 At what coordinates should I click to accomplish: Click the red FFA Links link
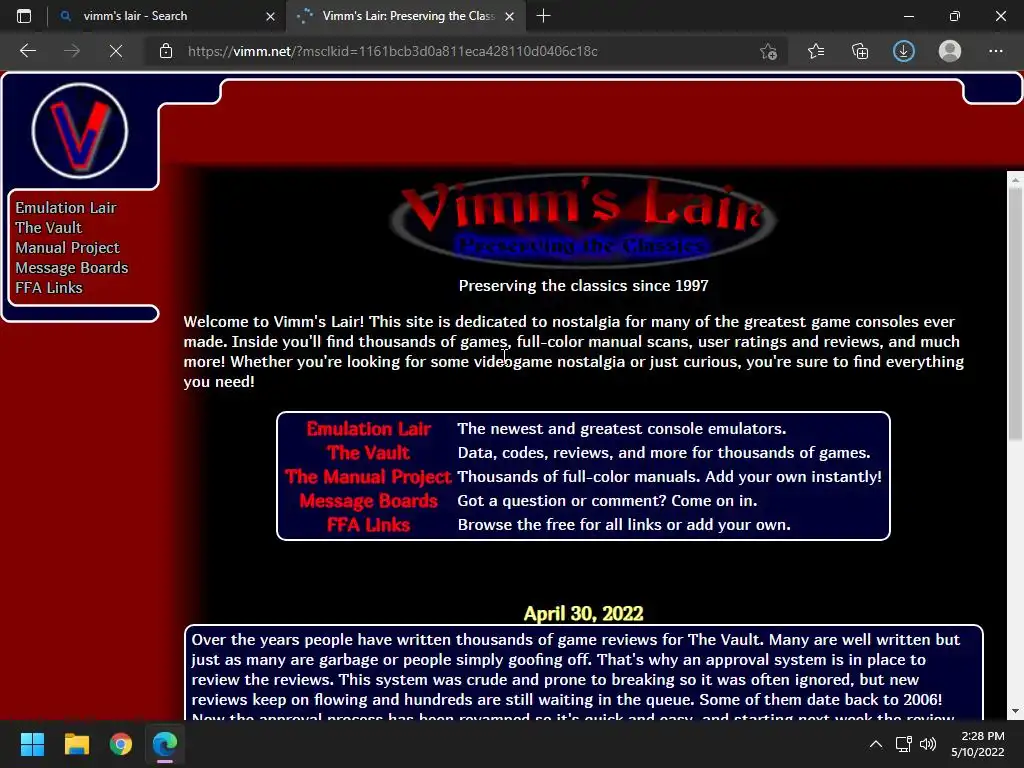pyautogui.click(x=368, y=525)
